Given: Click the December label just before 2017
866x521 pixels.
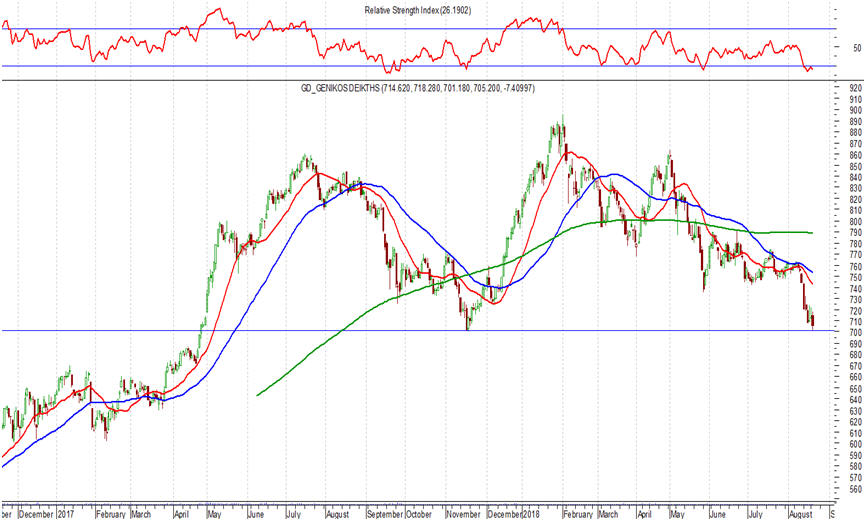Looking at the screenshot, I should tap(36, 514).
